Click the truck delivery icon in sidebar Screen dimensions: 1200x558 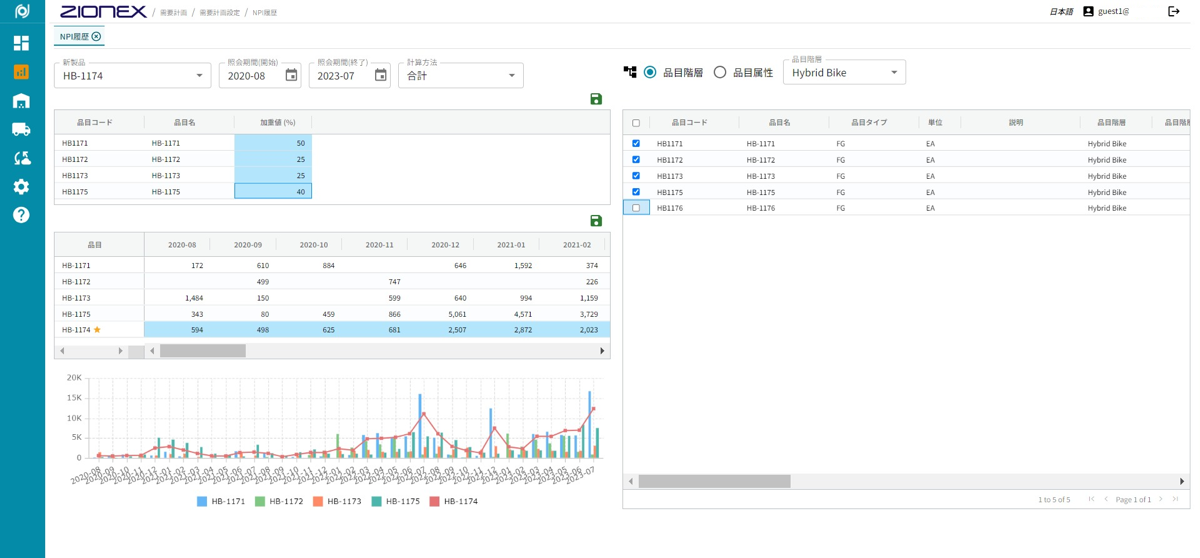click(21, 129)
